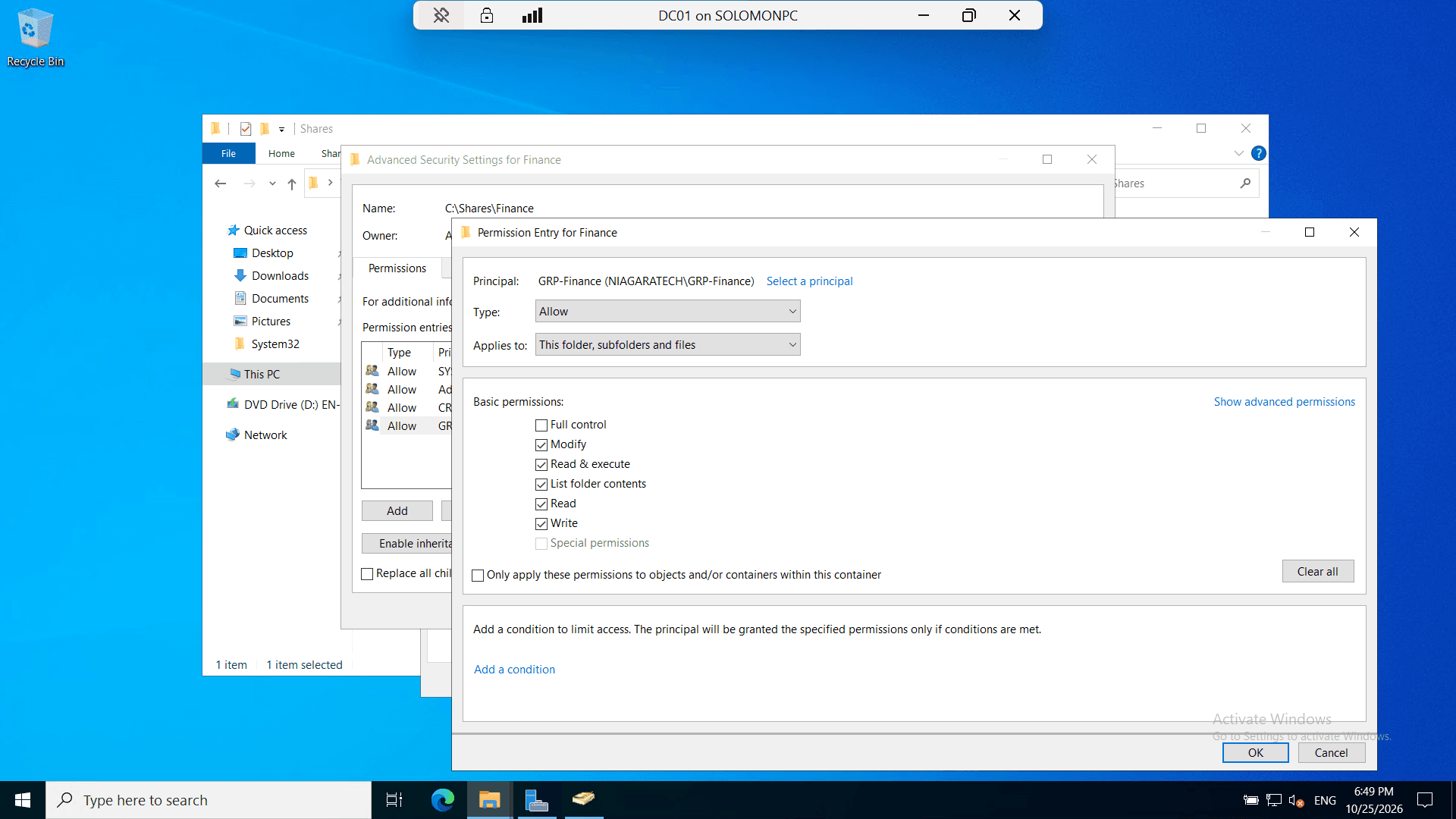This screenshot has height=819, width=1456.
Task: Click Cancel in the Permission Entry dialog
Action: 1331,753
